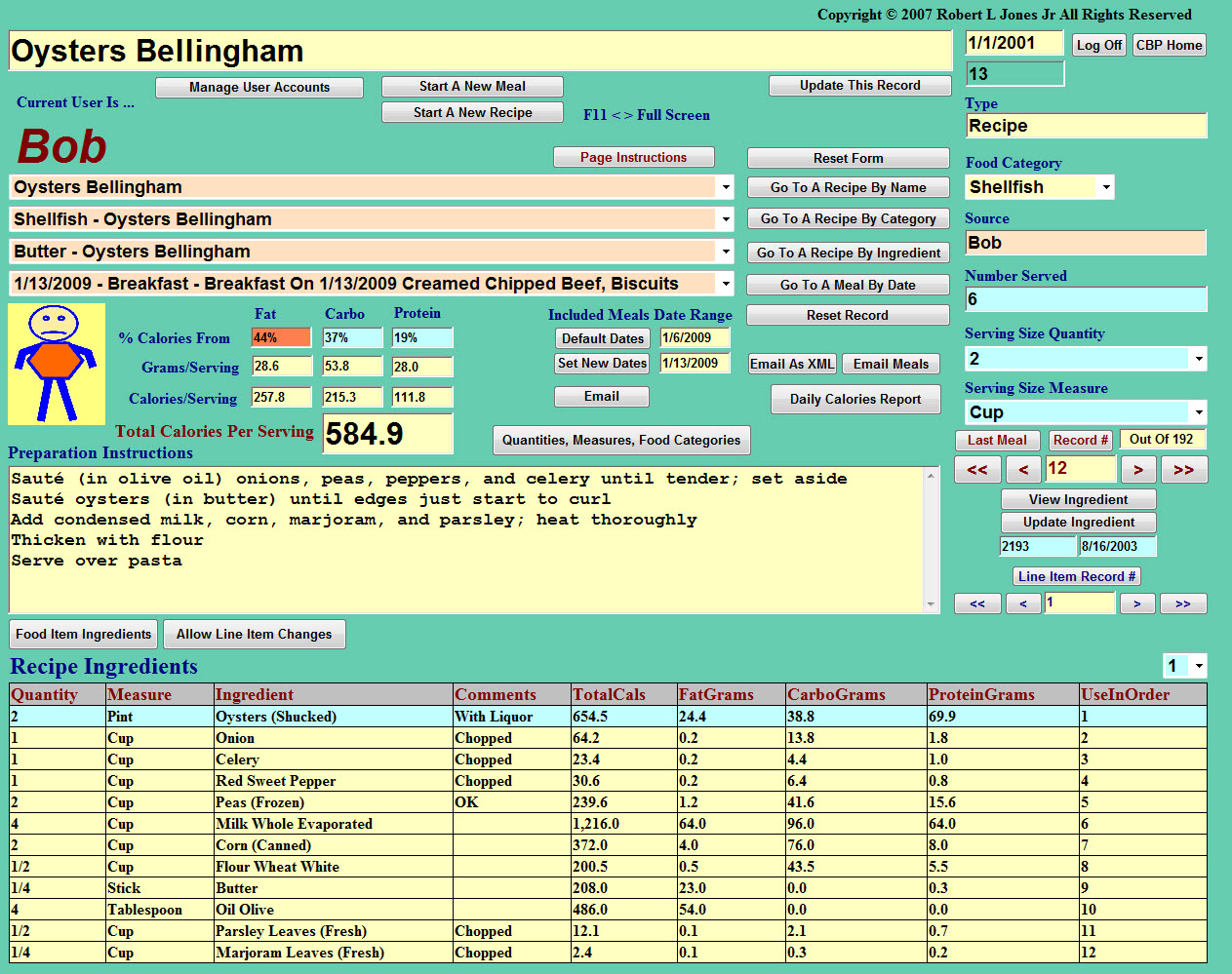Open the Food Item Ingredients tab
1232x974 pixels.
(x=84, y=634)
